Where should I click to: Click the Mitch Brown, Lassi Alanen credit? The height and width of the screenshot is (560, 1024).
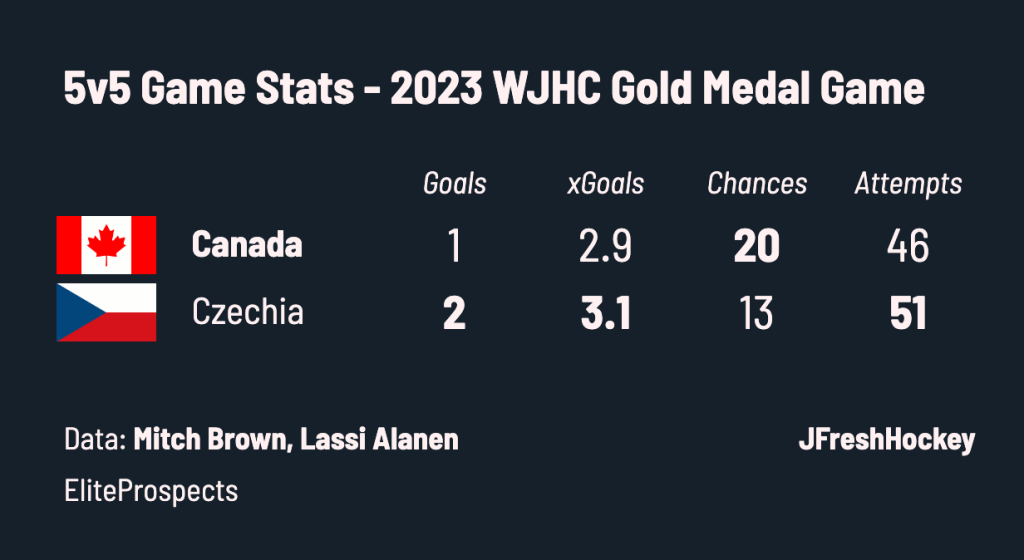pyautogui.click(x=296, y=439)
